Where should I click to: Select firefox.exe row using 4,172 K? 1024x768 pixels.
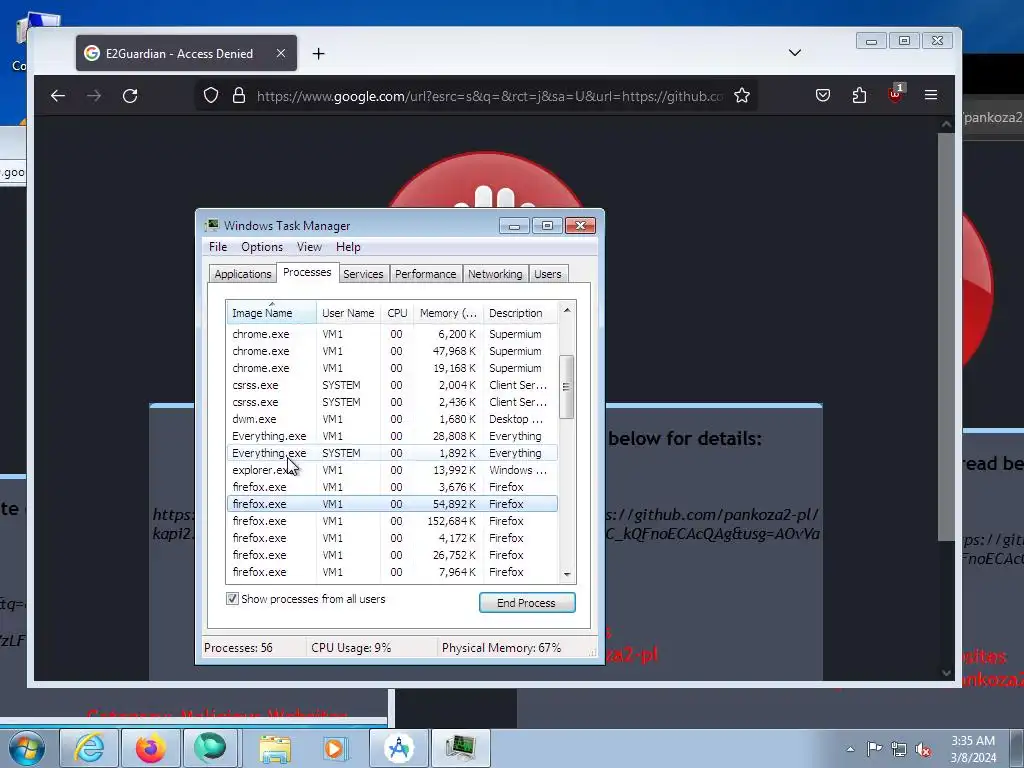pyautogui.click(x=392, y=538)
